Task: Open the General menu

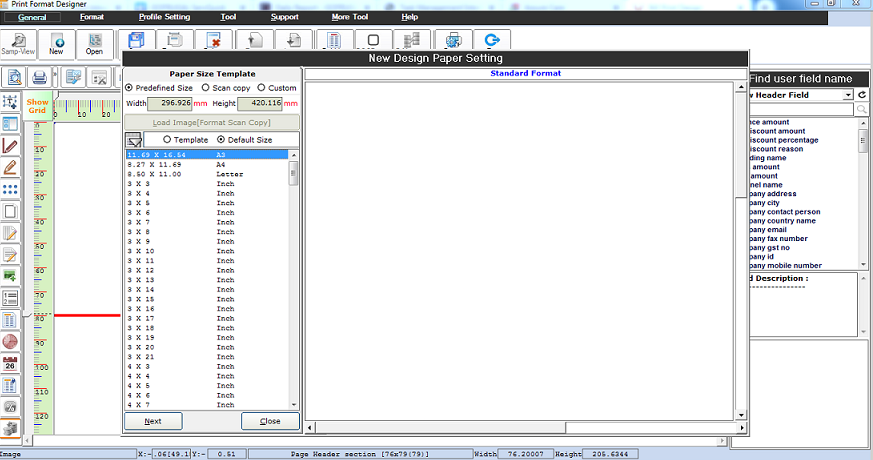Action: pyautogui.click(x=32, y=17)
